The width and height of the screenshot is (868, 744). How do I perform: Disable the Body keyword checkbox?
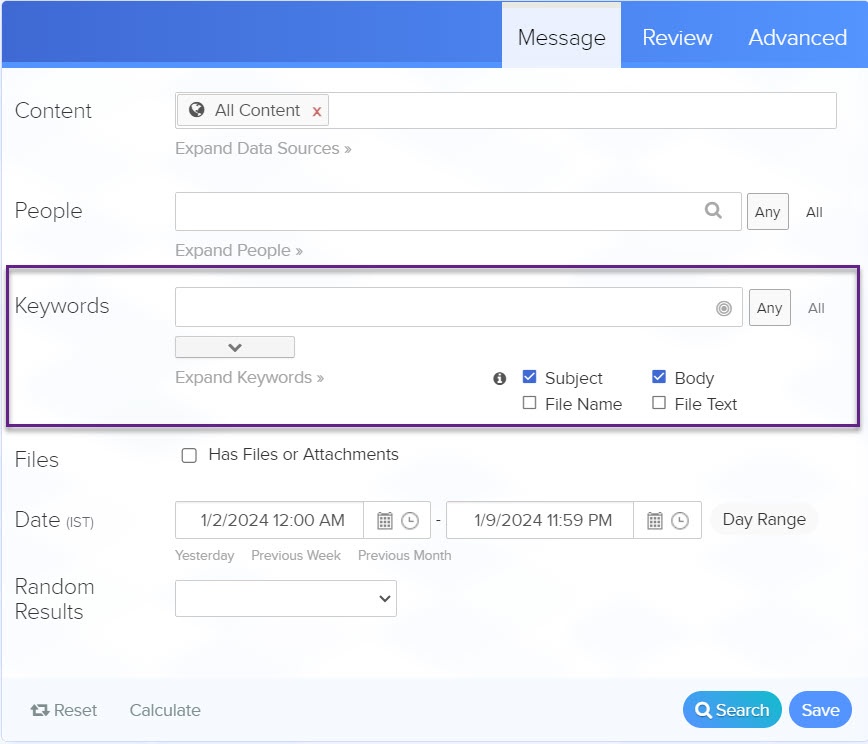tap(658, 377)
